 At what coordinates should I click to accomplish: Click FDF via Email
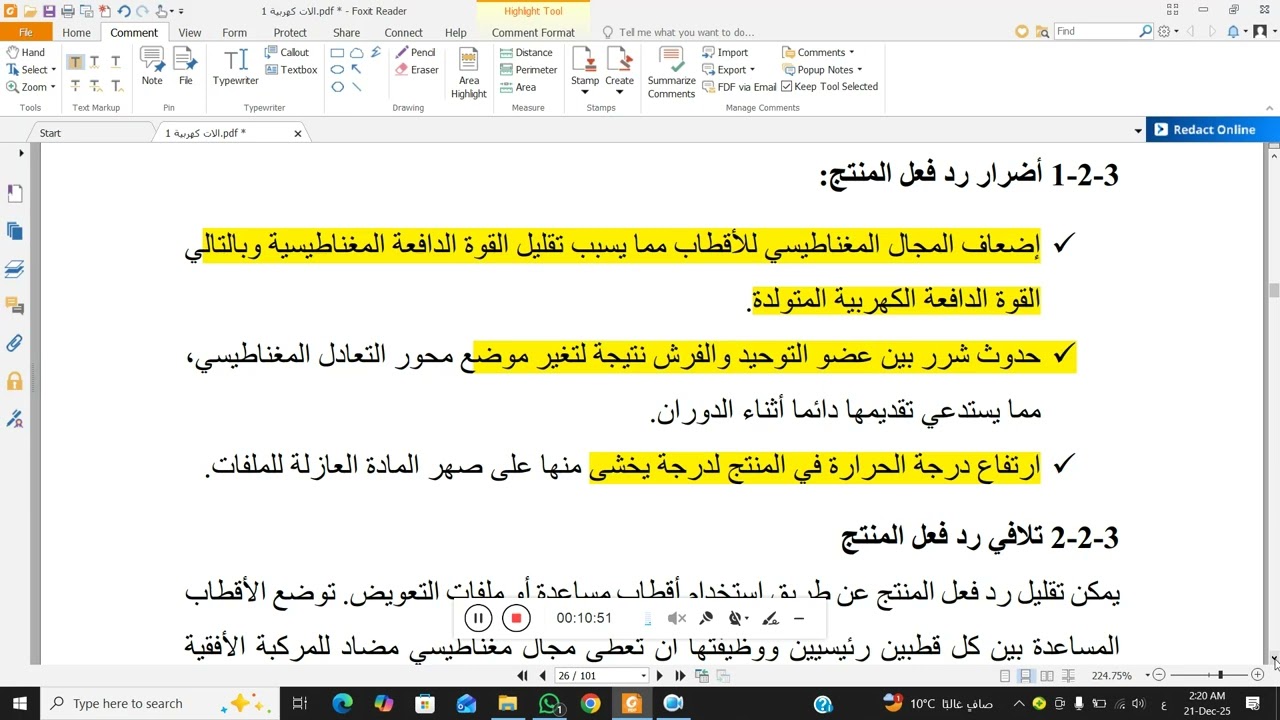click(x=739, y=87)
